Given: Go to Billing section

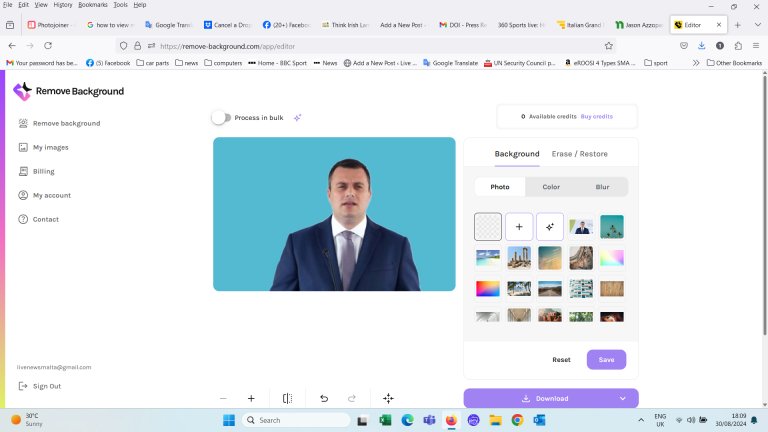Looking at the screenshot, I should 36,171.
